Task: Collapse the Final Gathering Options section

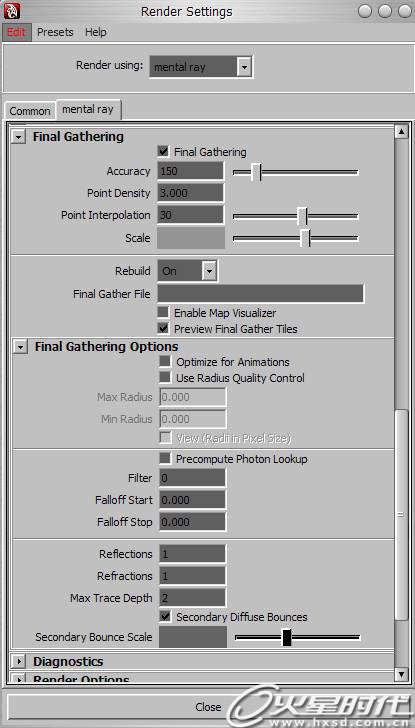Action: (x=20, y=347)
